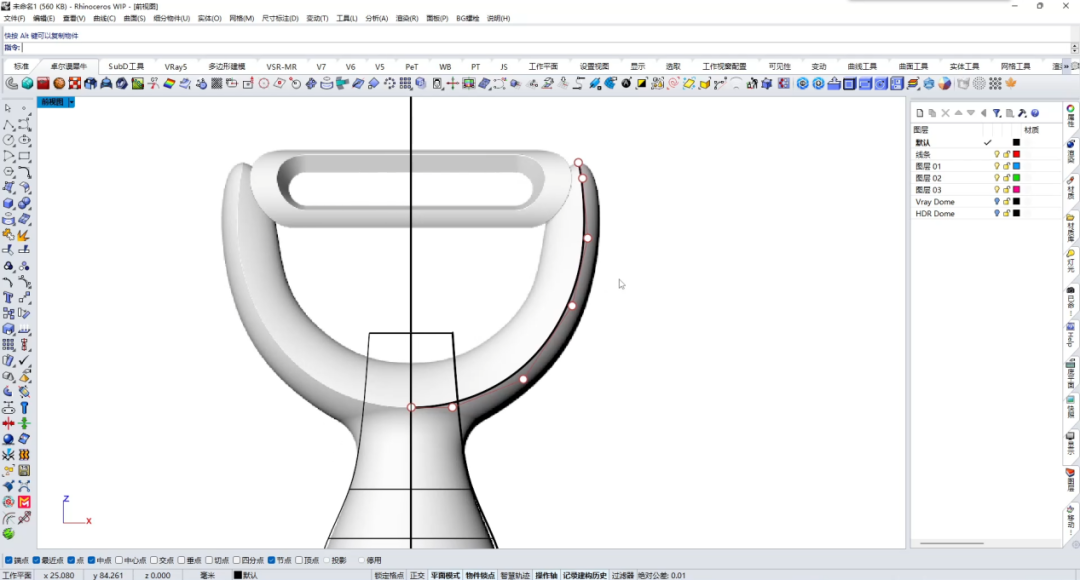Enable the 中心点 osnap checkbox

pyautogui.click(x=119, y=561)
